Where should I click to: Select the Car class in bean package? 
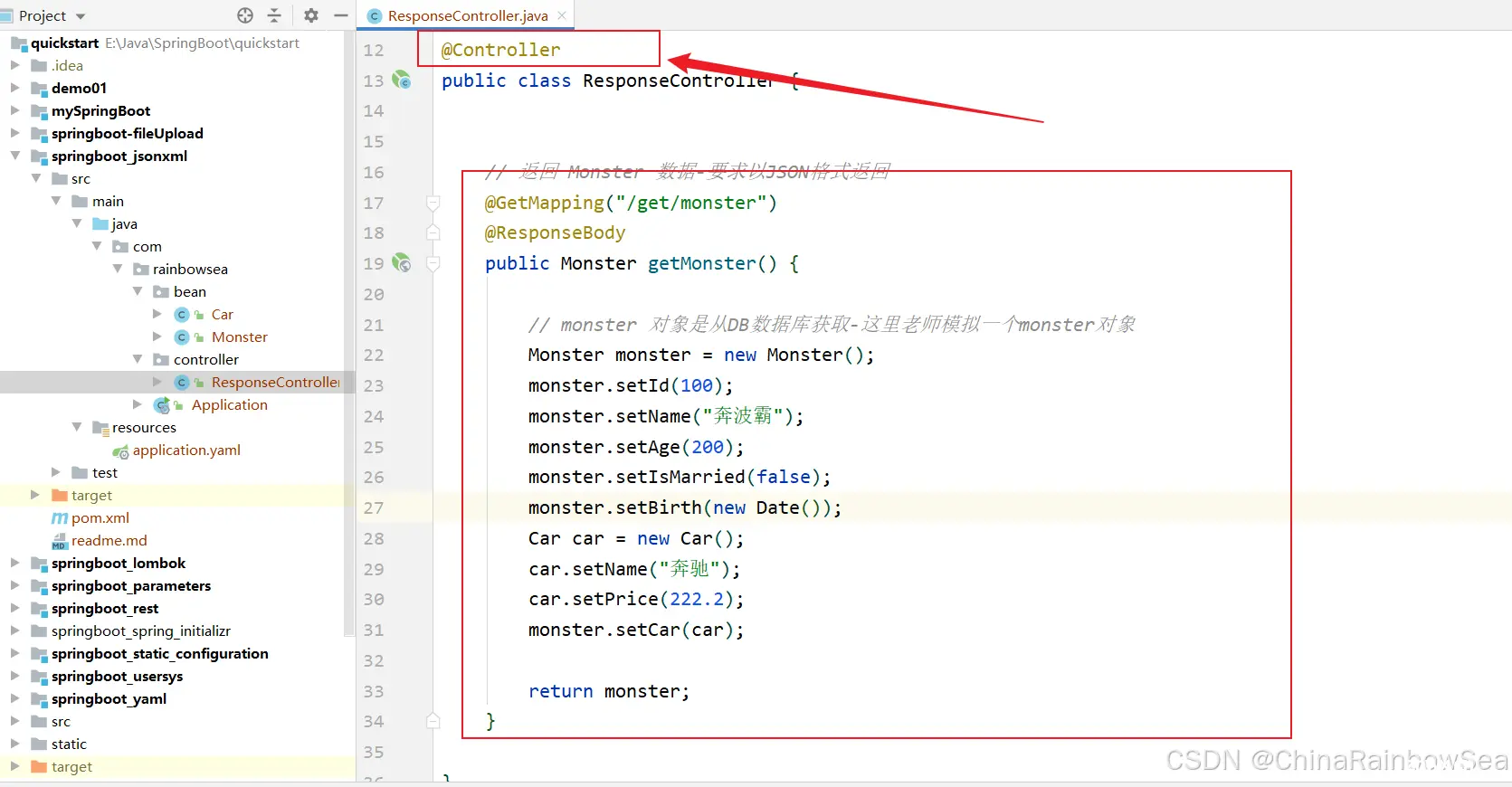pos(223,314)
